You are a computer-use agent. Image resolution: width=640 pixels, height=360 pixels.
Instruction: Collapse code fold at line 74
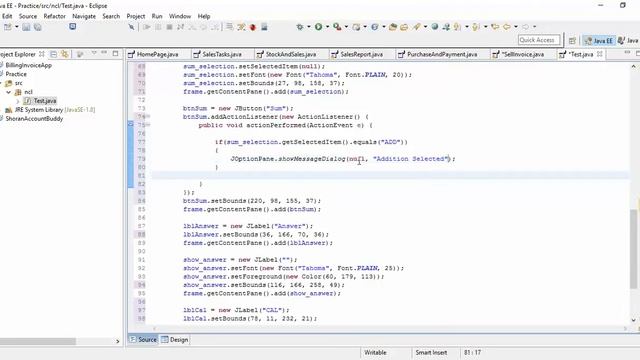tap(149, 117)
